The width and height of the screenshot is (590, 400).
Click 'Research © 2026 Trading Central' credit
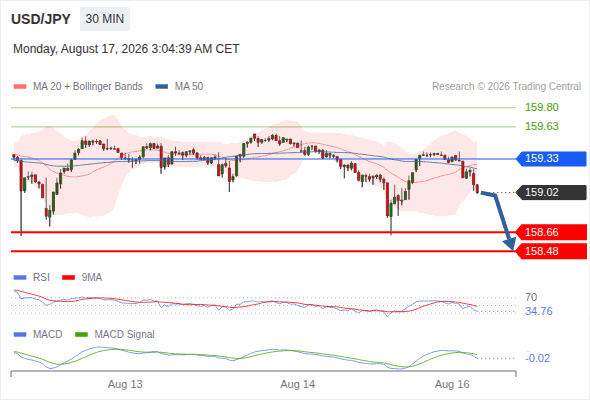(506, 87)
